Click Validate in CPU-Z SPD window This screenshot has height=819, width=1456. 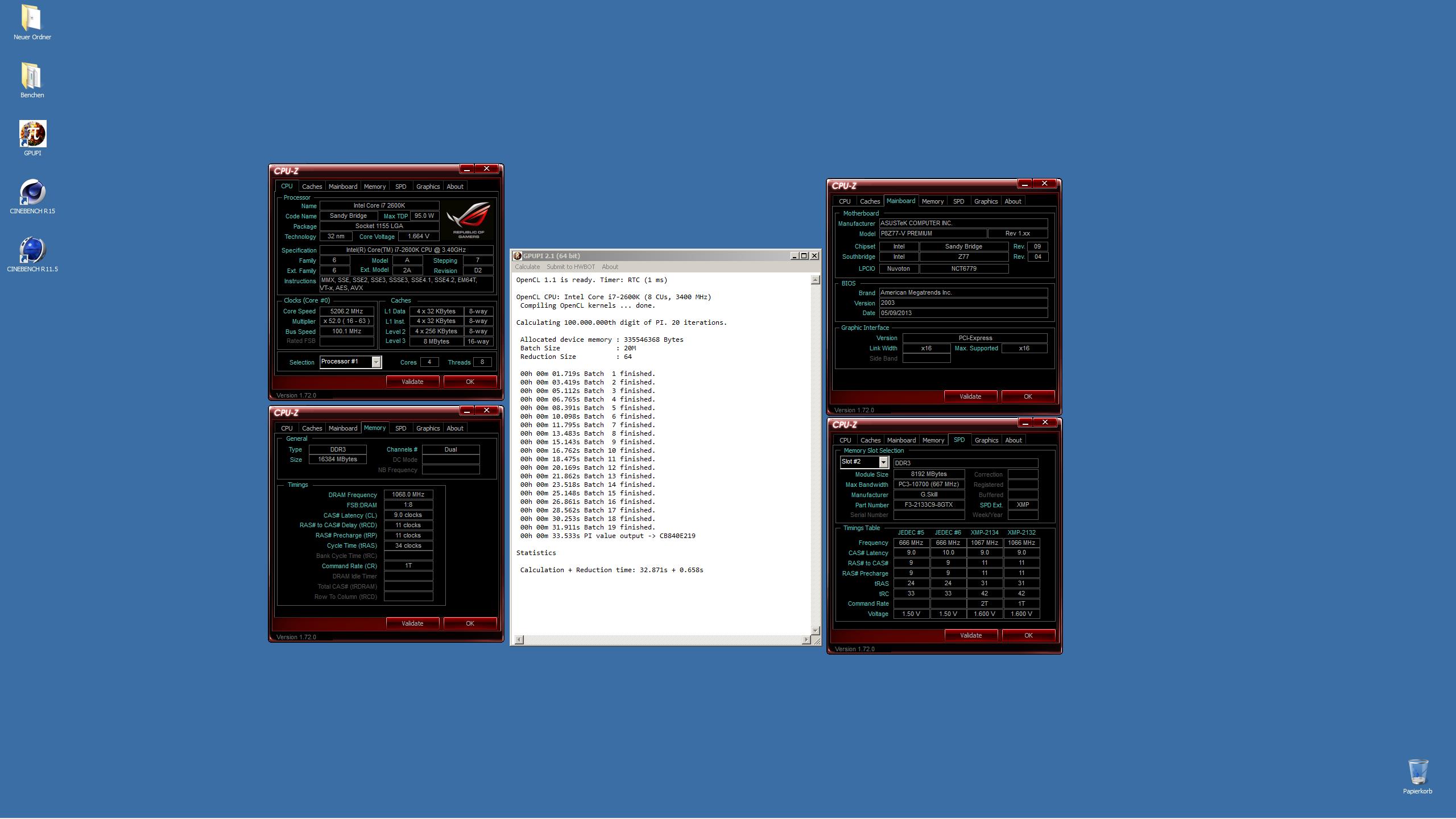pos(971,635)
